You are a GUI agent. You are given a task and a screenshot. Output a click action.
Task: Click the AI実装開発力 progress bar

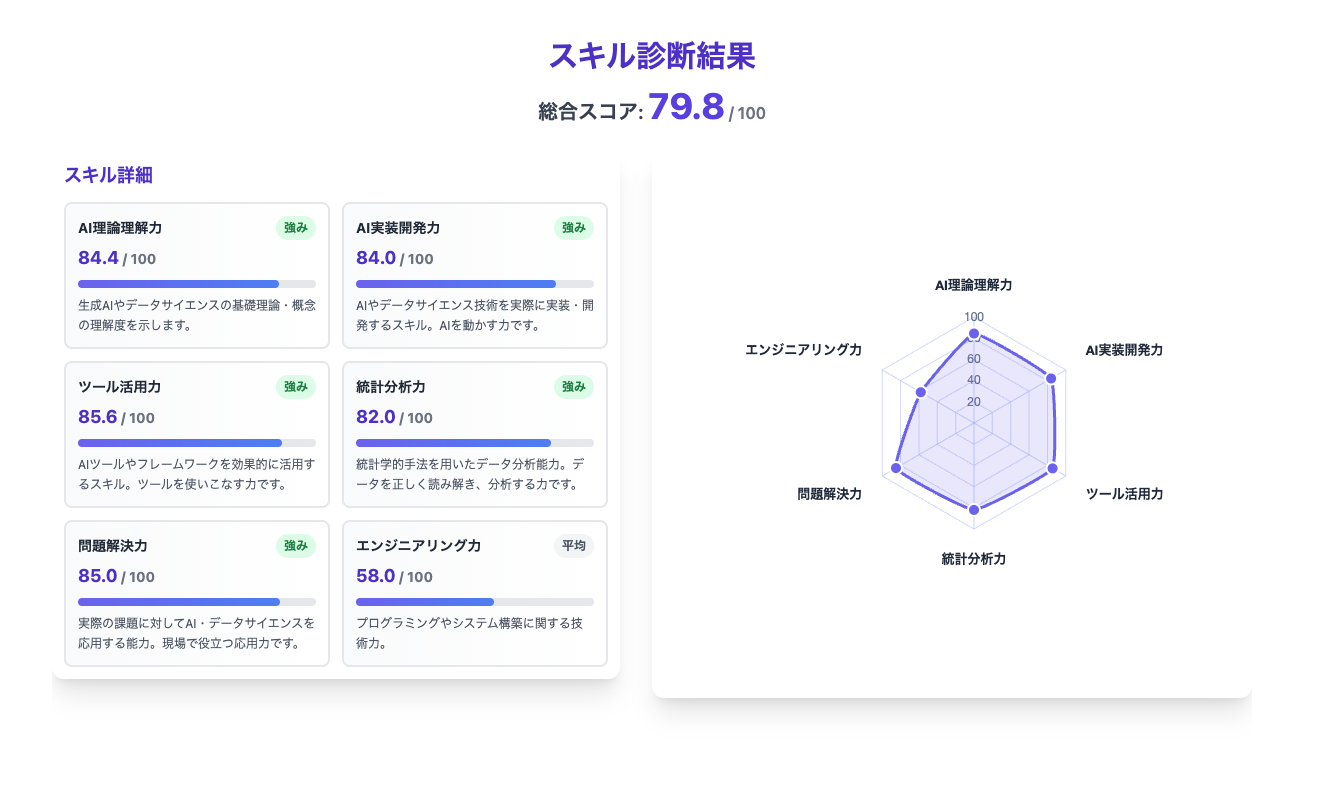click(x=475, y=284)
